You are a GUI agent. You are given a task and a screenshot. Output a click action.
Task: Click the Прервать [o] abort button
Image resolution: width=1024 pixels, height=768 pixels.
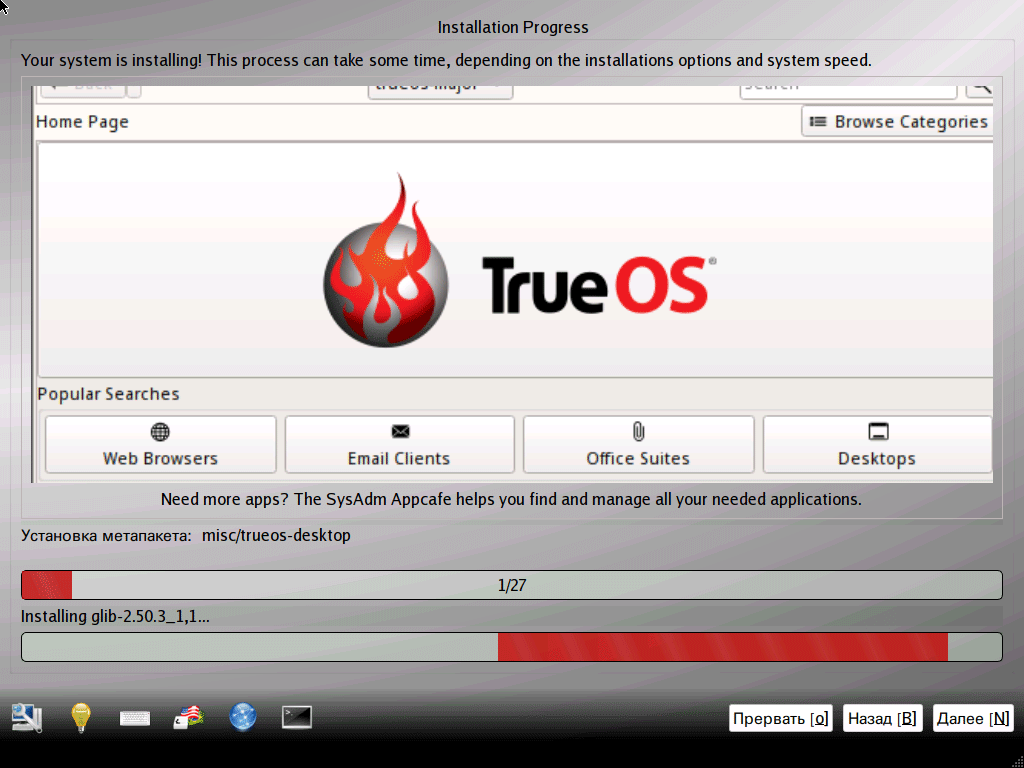(x=780, y=718)
